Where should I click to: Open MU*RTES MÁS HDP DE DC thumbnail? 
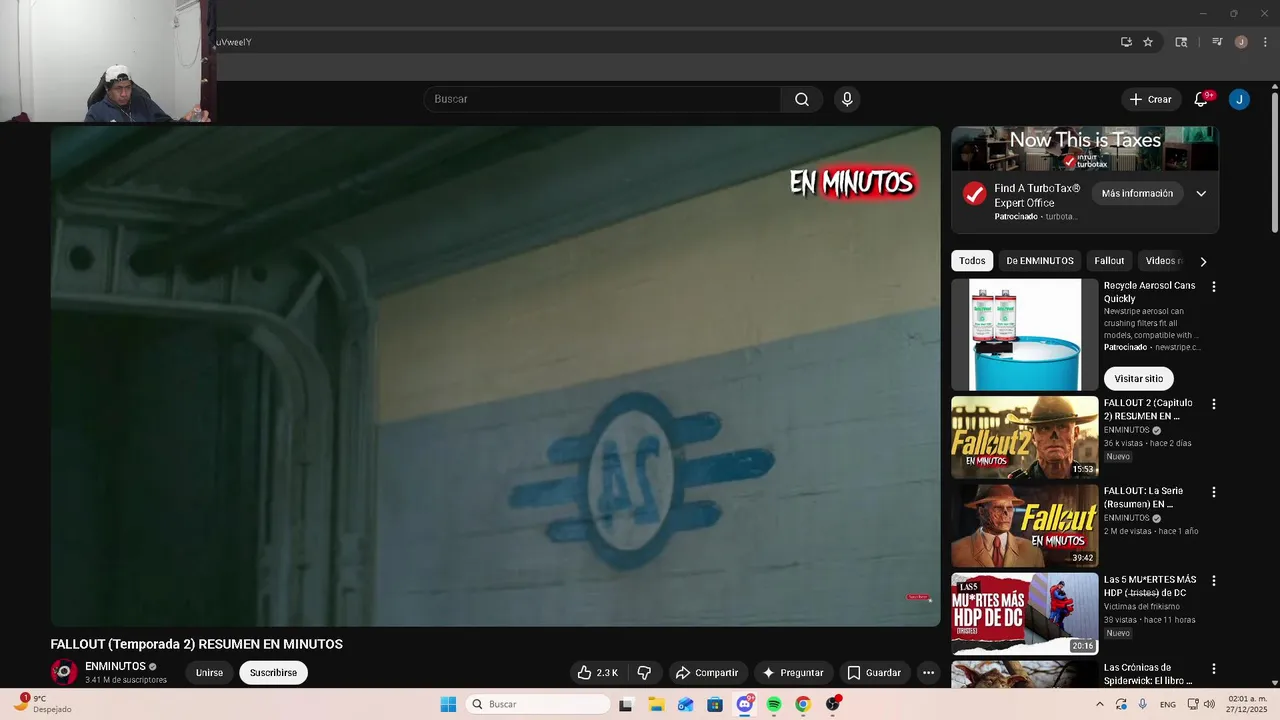point(1025,613)
